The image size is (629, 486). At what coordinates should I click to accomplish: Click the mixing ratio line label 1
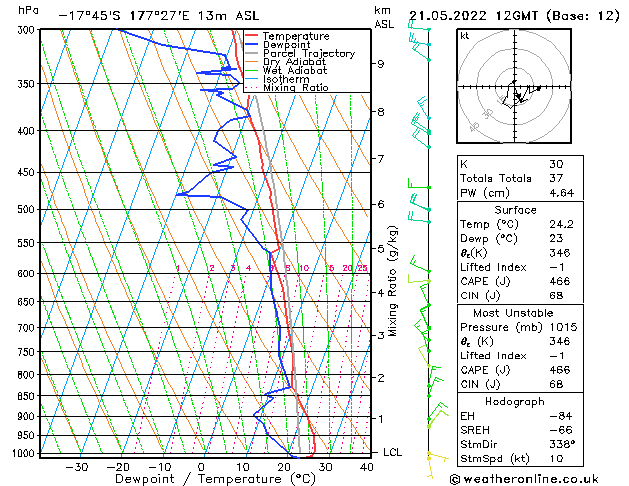(x=178, y=268)
